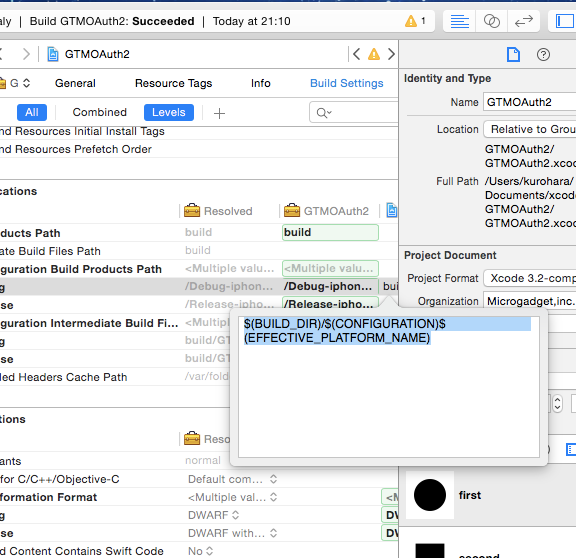Click the resolved '/var/fold' cache path value
576x558 pixels.
point(207,377)
